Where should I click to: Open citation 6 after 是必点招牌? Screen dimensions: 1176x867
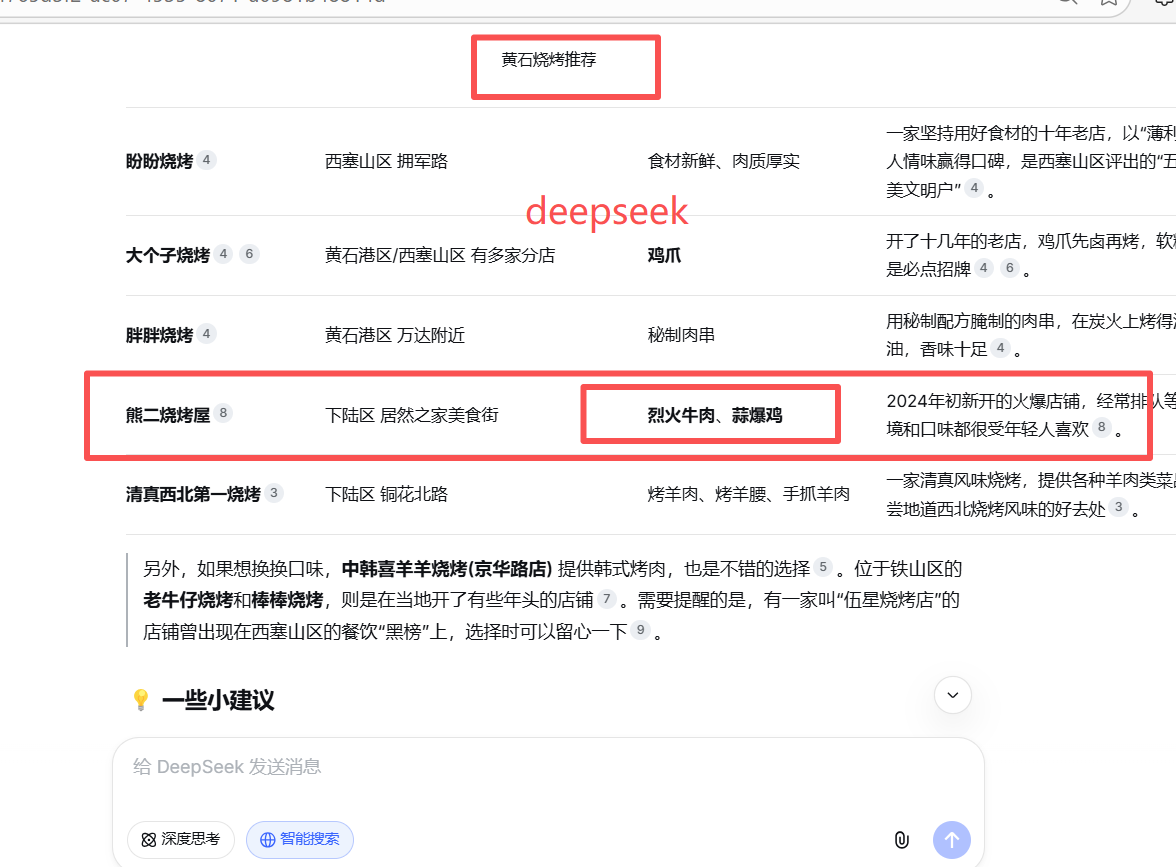point(1010,268)
